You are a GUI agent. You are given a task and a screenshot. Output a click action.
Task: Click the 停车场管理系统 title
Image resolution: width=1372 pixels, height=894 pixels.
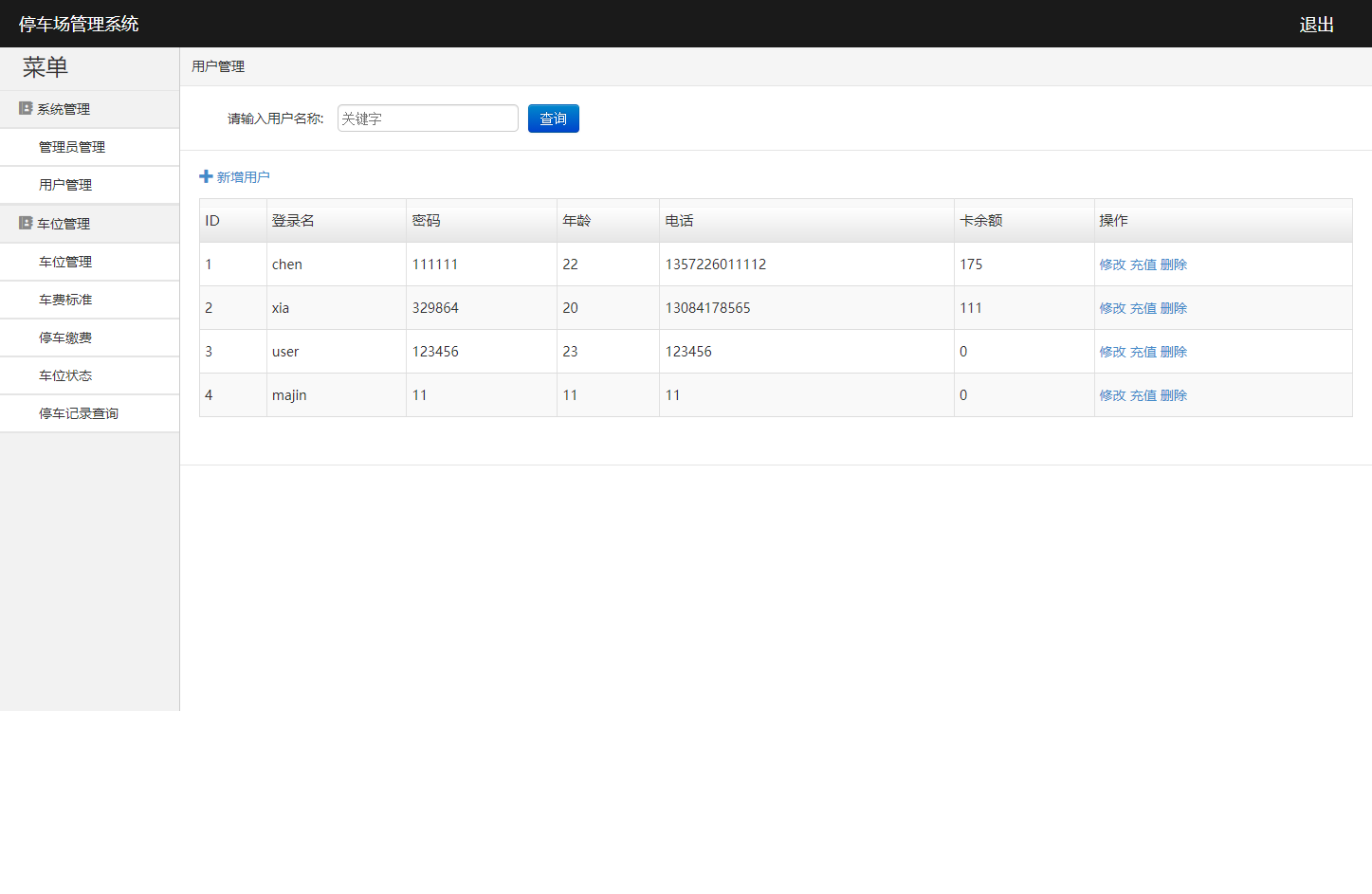click(79, 25)
